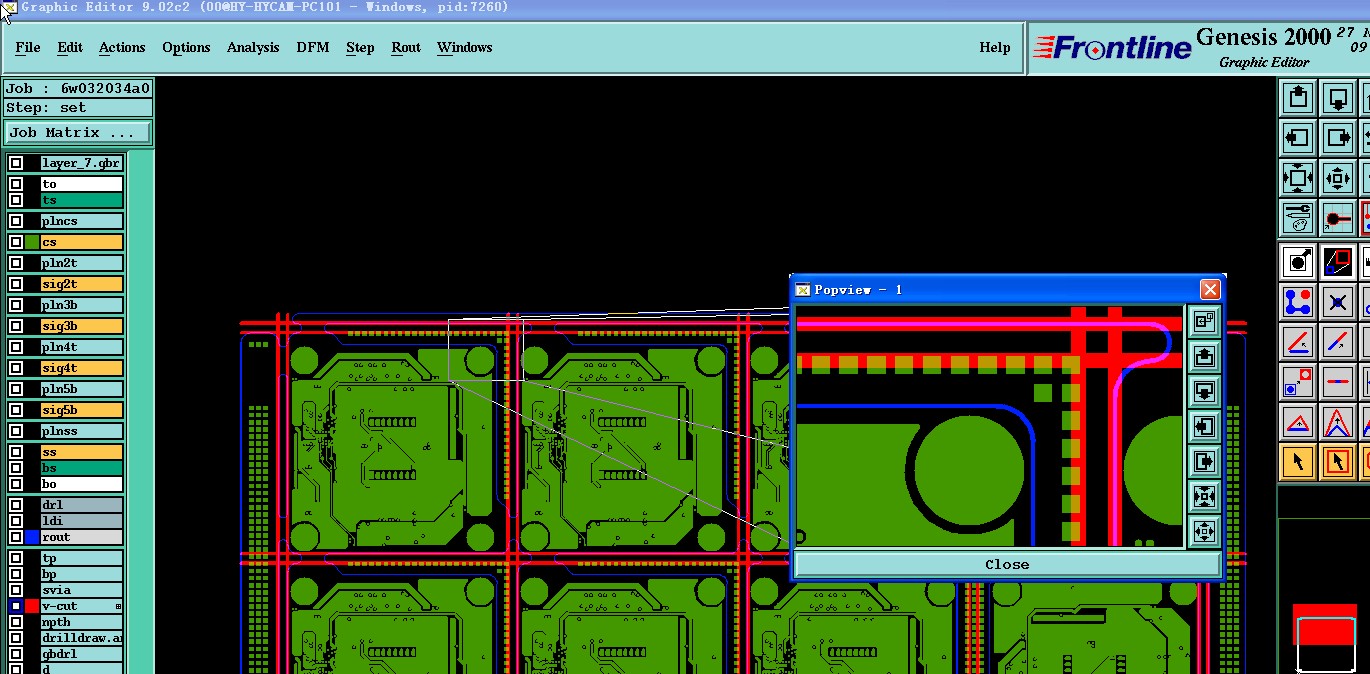Pan down inside the Popview window

[1204, 391]
